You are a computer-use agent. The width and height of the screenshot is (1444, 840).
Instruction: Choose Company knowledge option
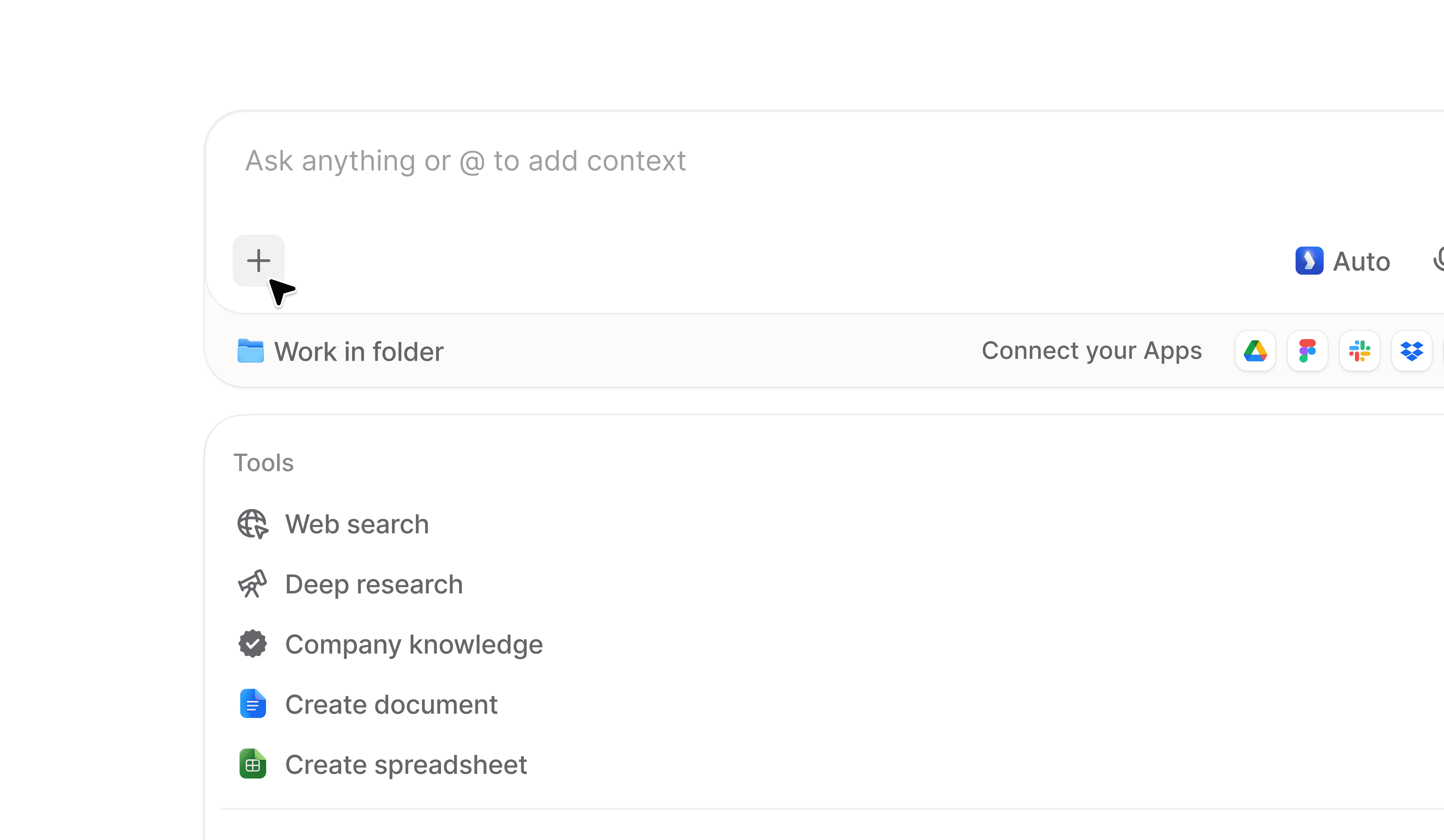tap(390, 645)
